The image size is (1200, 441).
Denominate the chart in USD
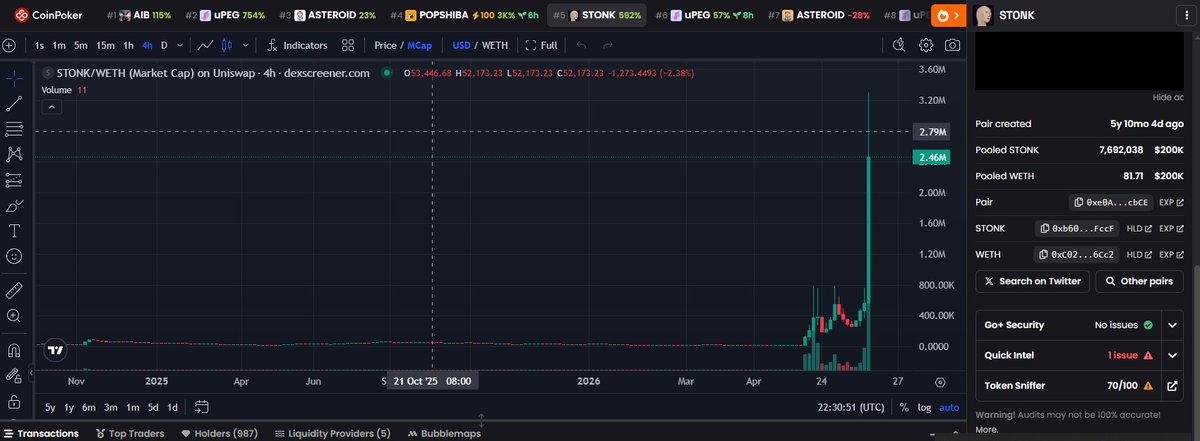coord(461,45)
